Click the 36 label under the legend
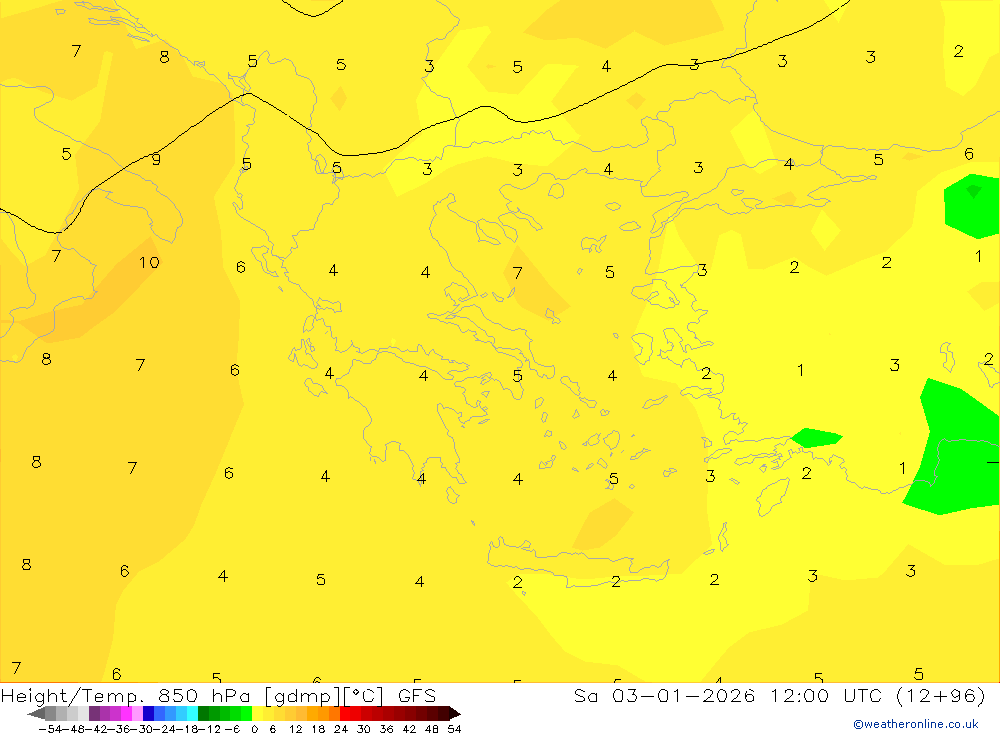 pyautogui.click(x=386, y=729)
